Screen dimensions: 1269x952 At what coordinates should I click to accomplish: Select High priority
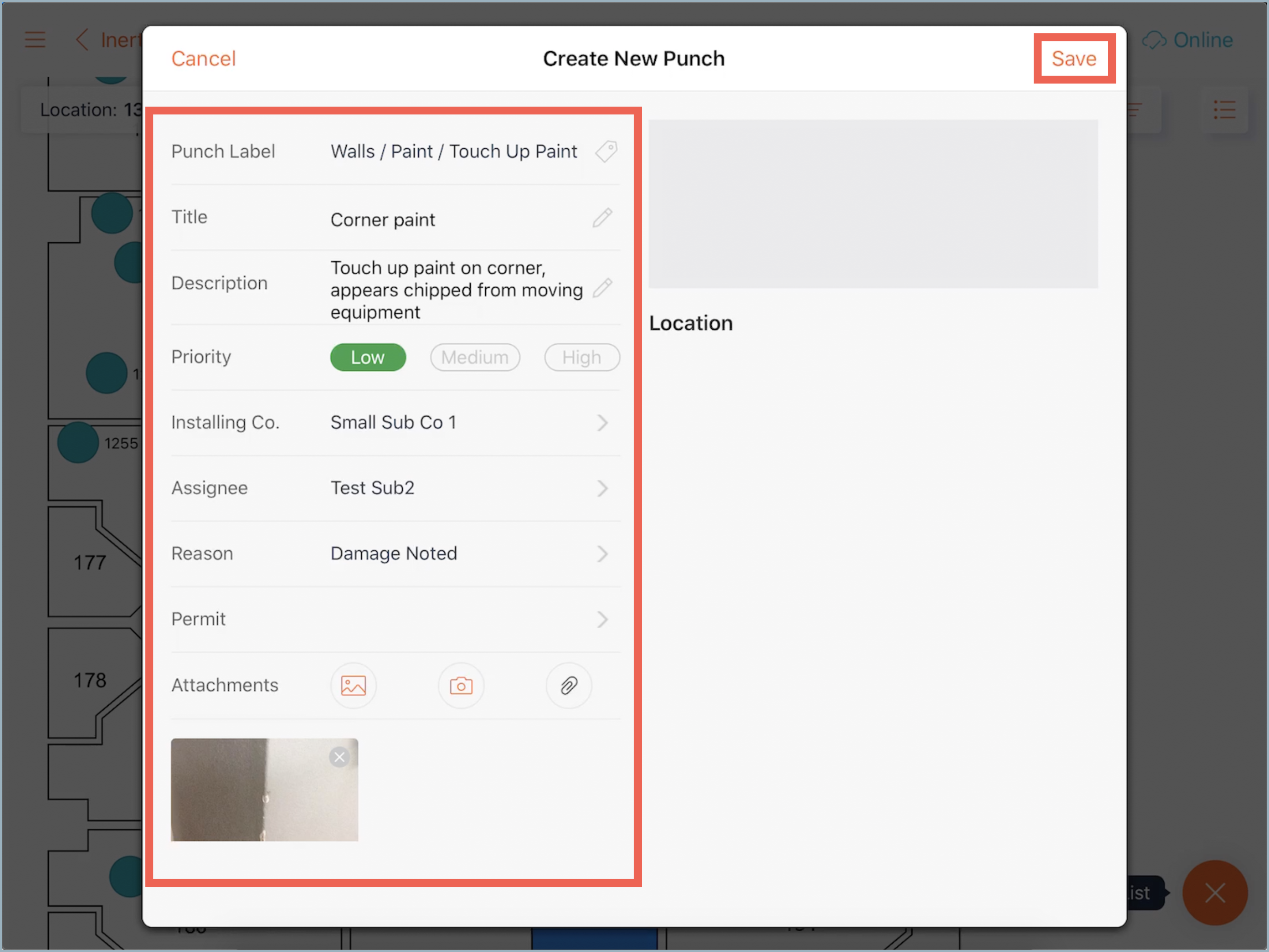click(581, 357)
